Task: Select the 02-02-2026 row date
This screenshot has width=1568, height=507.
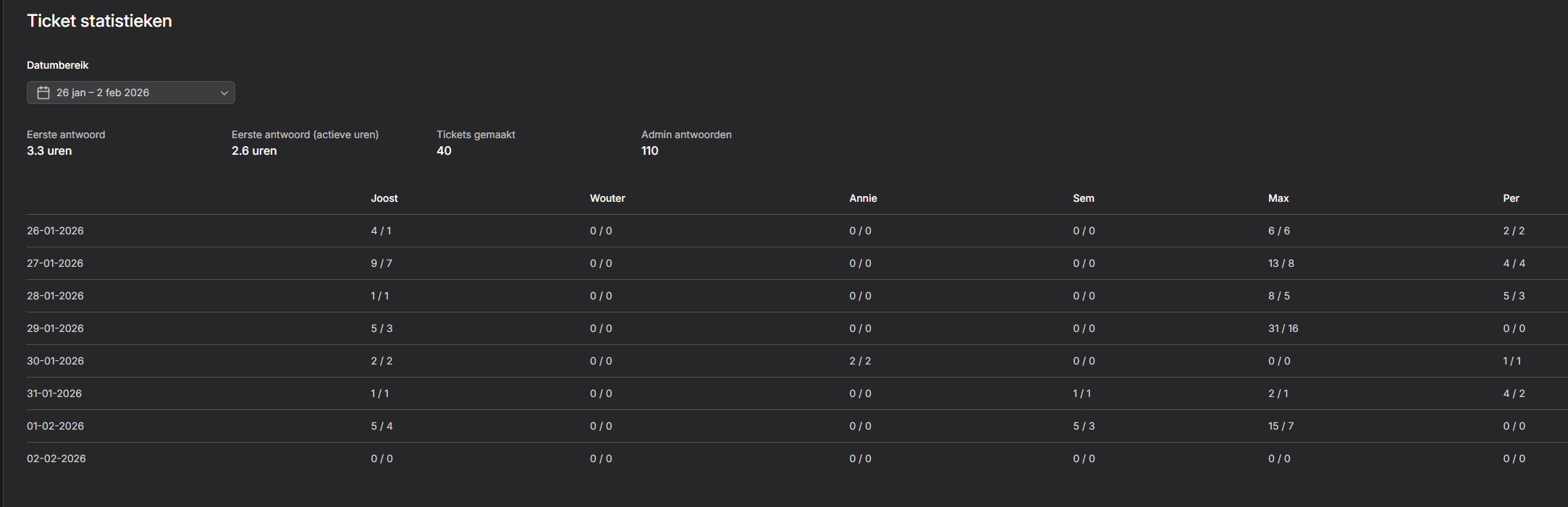Action: (56, 459)
